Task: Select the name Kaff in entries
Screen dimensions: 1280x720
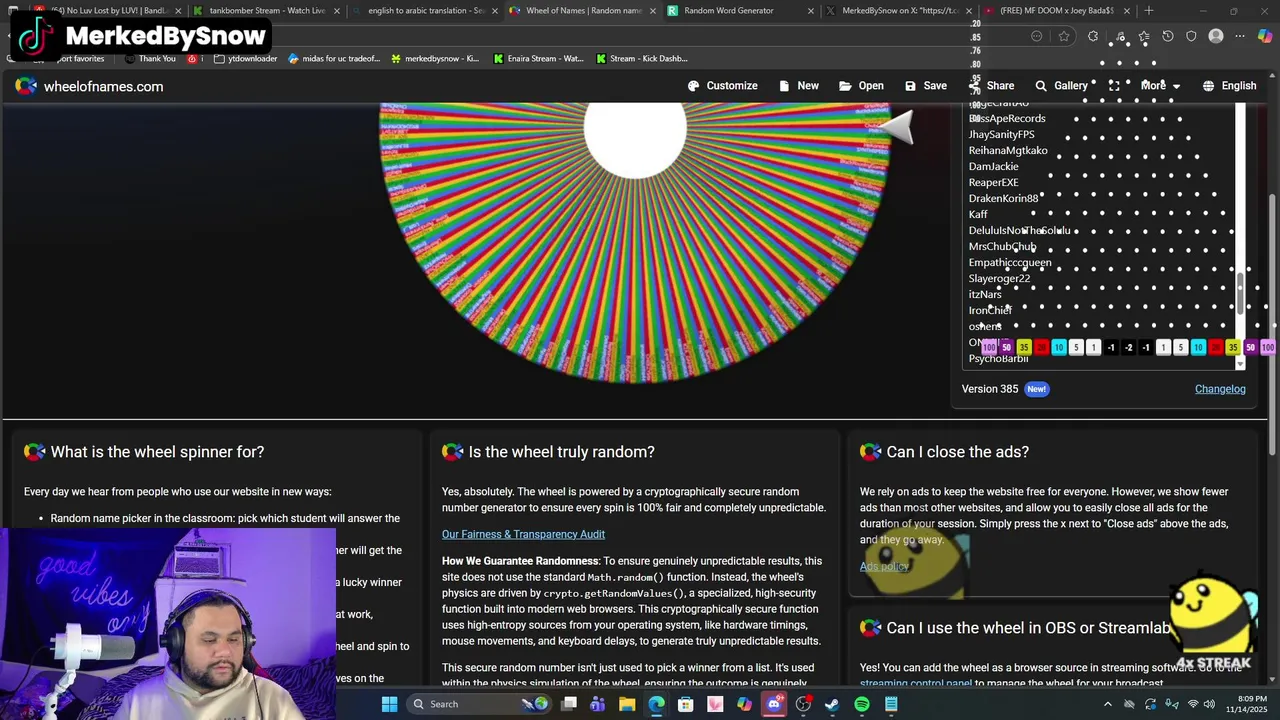Action: click(x=978, y=214)
